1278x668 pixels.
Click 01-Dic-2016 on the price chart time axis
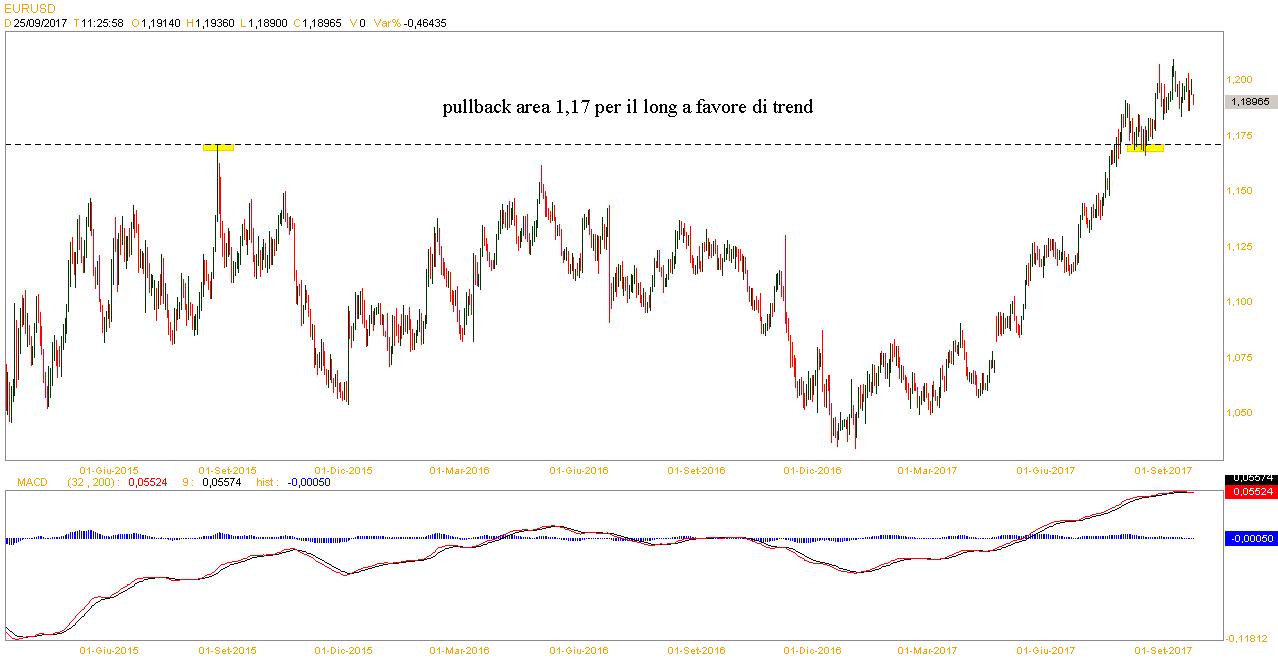pyautogui.click(x=811, y=469)
